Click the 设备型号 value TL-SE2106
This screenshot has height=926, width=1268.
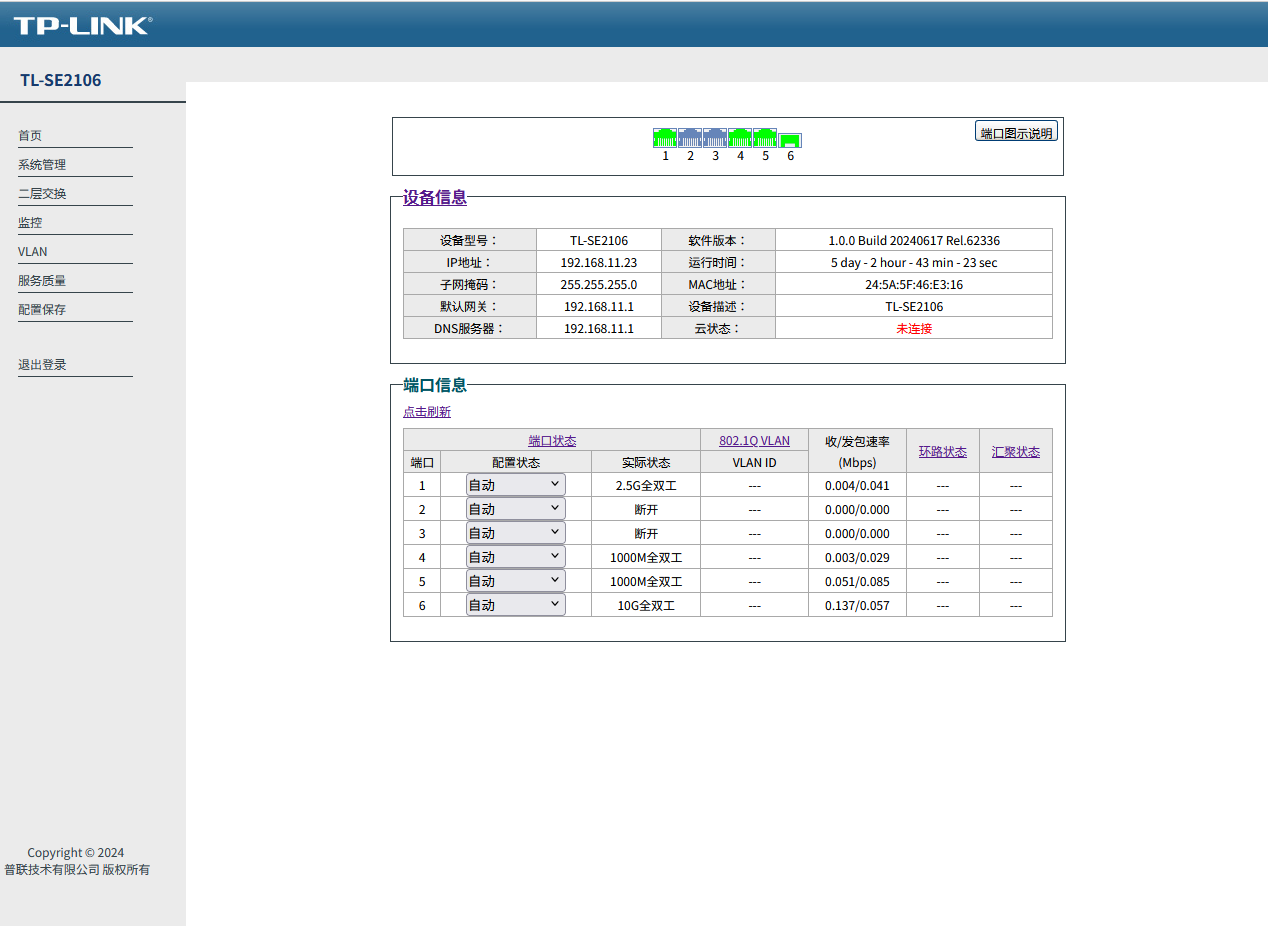(x=599, y=240)
